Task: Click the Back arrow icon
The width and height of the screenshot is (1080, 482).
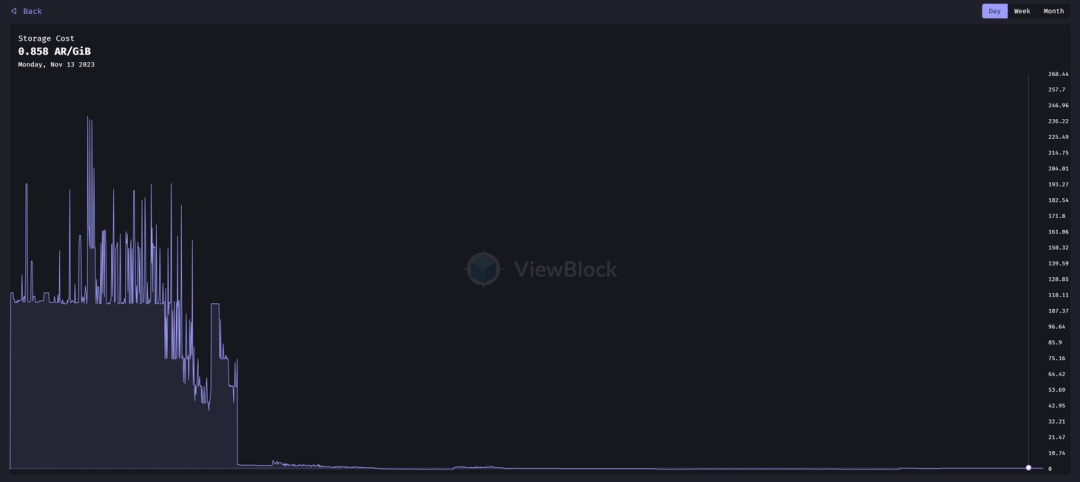Action: click(x=14, y=11)
